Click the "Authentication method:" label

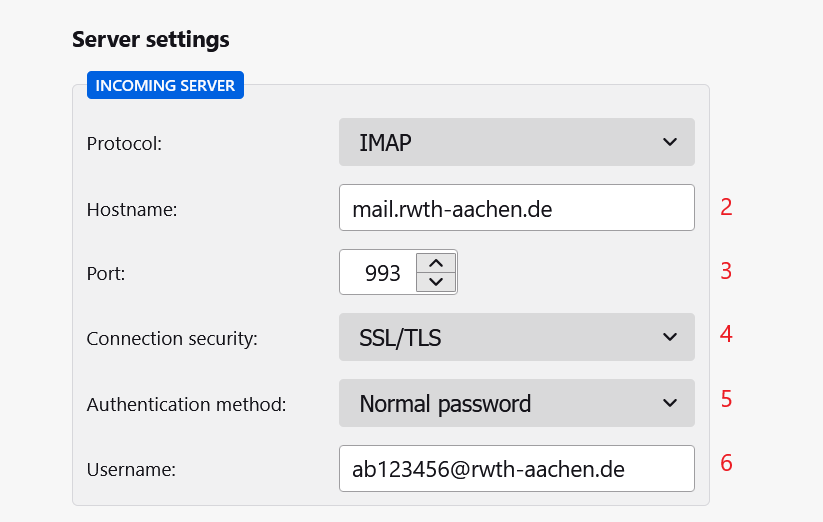click(186, 404)
